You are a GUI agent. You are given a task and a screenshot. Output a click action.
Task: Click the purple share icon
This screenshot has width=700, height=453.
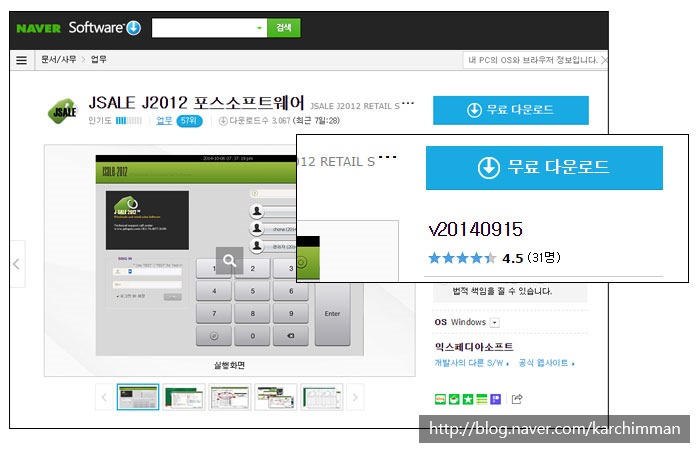click(x=496, y=399)
